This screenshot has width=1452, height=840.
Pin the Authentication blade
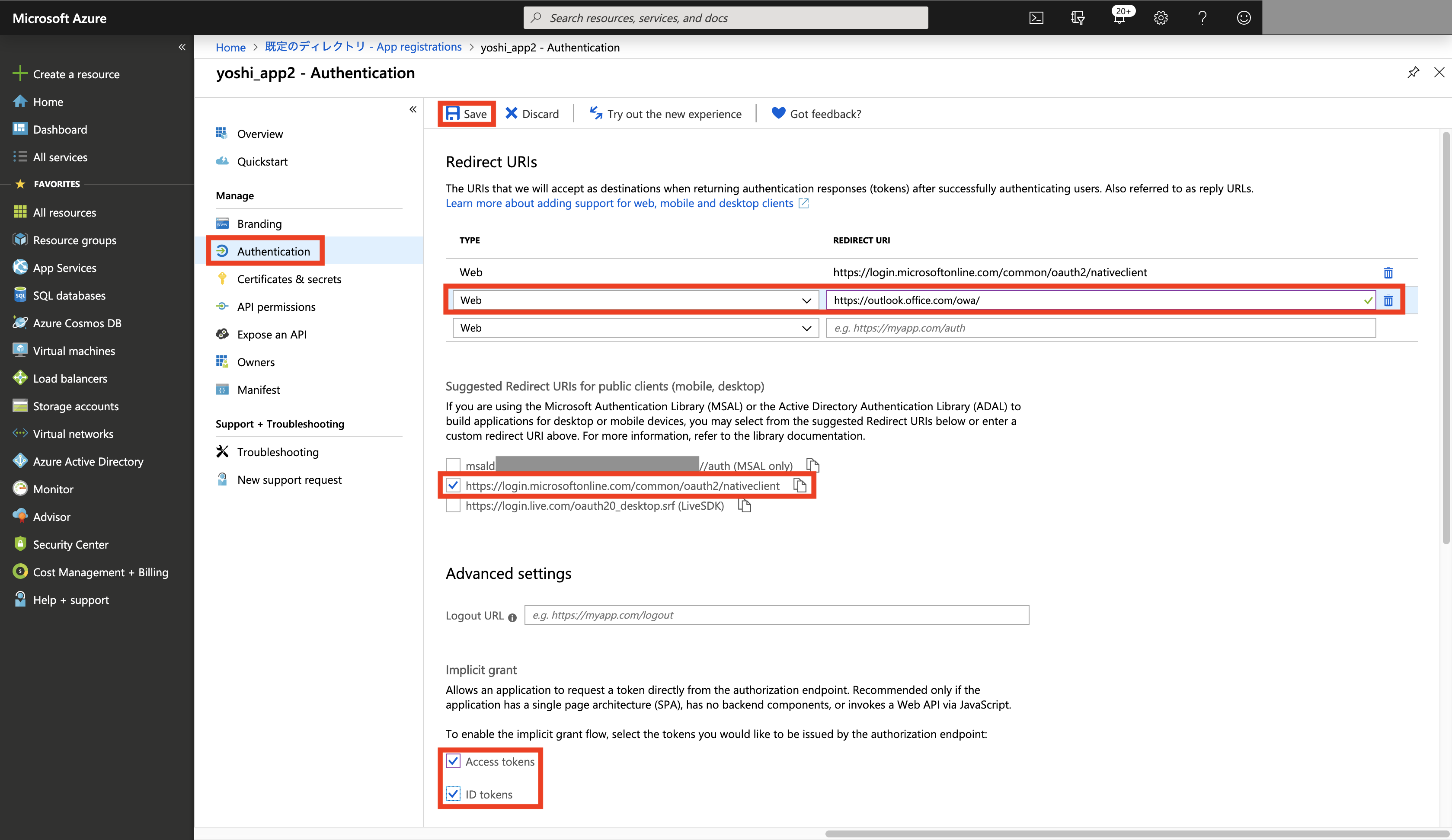[1414, 72]
